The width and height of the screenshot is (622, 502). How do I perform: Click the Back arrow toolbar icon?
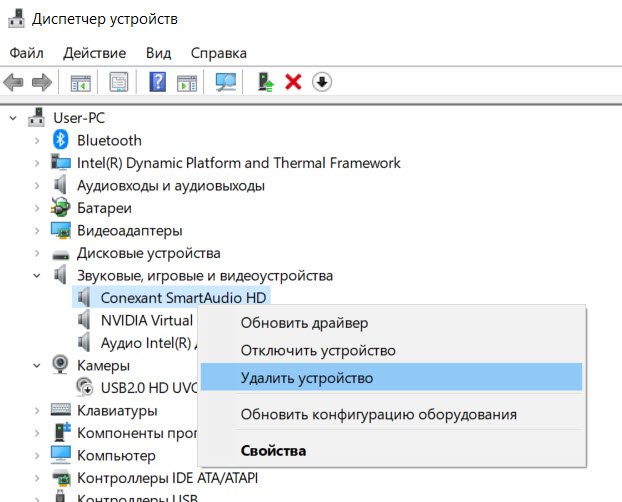tap(13, 83)
